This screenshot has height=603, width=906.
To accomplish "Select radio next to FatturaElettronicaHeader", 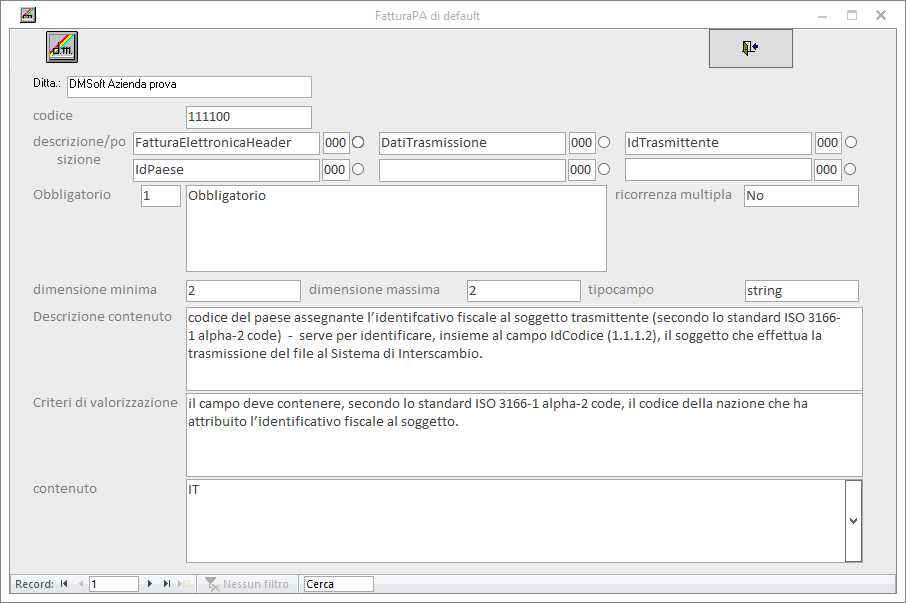I will pyautogui.click(x=358, y=142).
